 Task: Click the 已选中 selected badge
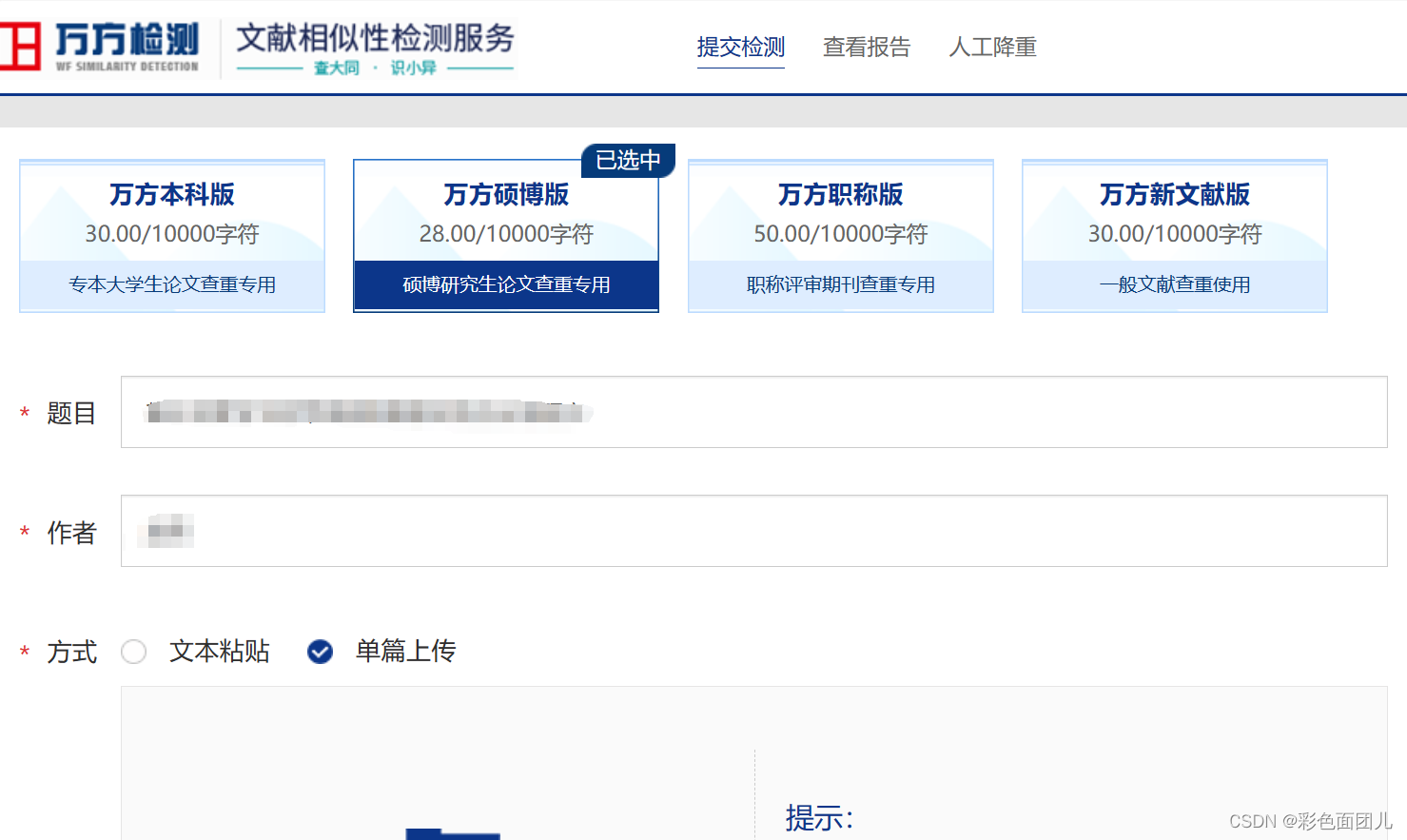(x=628, y=160)
